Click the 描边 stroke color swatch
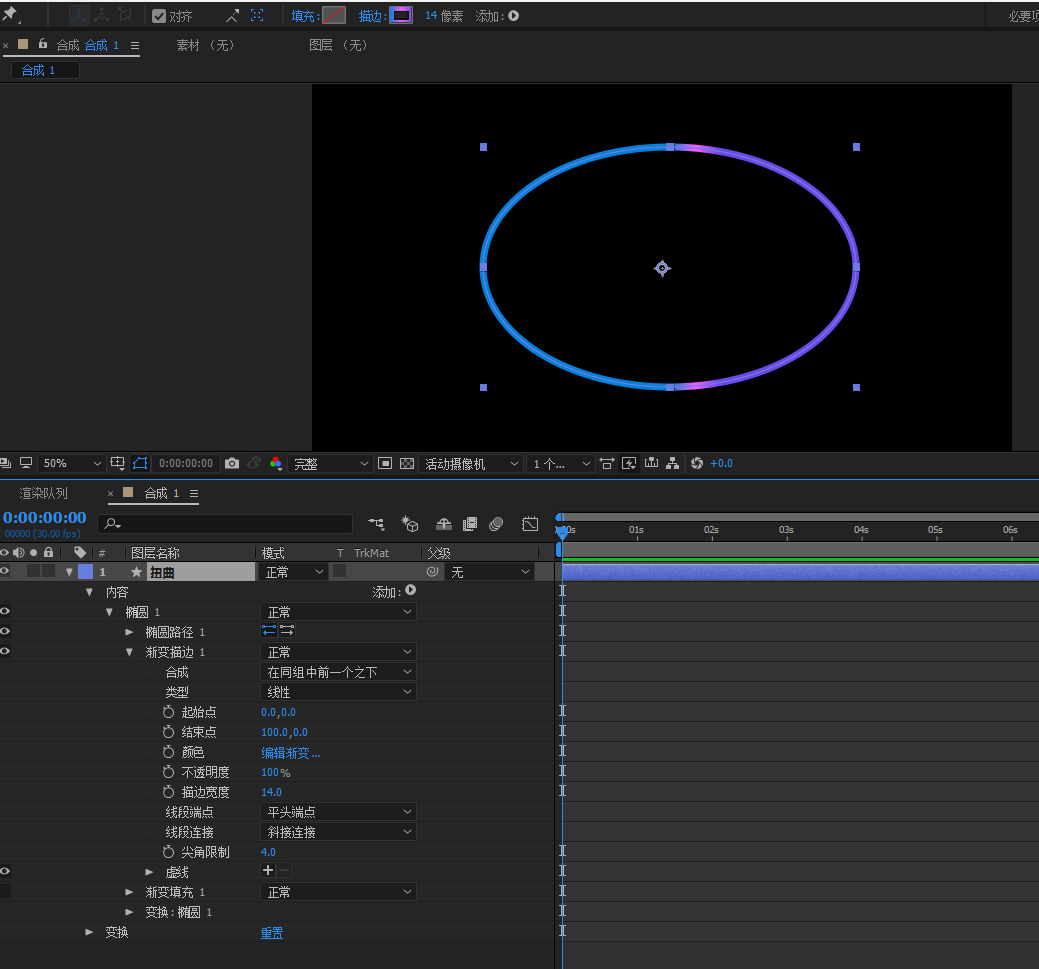The image size is (1039, 969). [401, 15]
